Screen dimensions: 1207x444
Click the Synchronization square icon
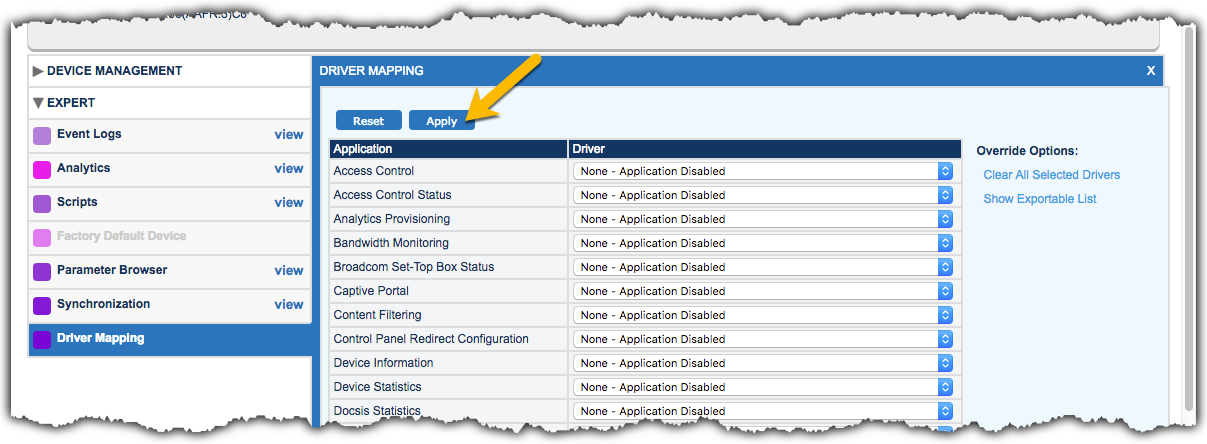pyautogui.click(x=42, y=306)
